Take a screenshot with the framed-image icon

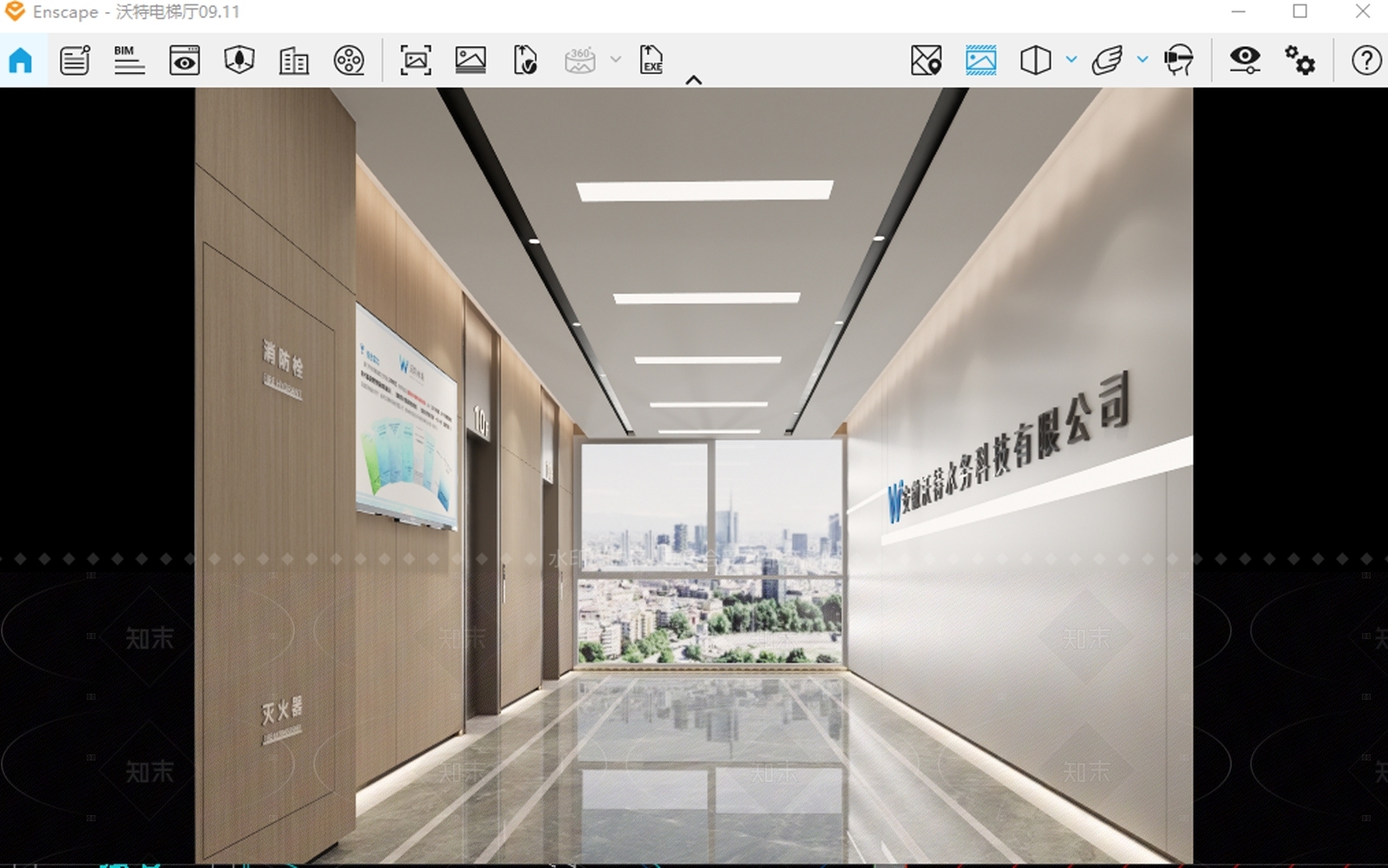click(x=416, y=61)
